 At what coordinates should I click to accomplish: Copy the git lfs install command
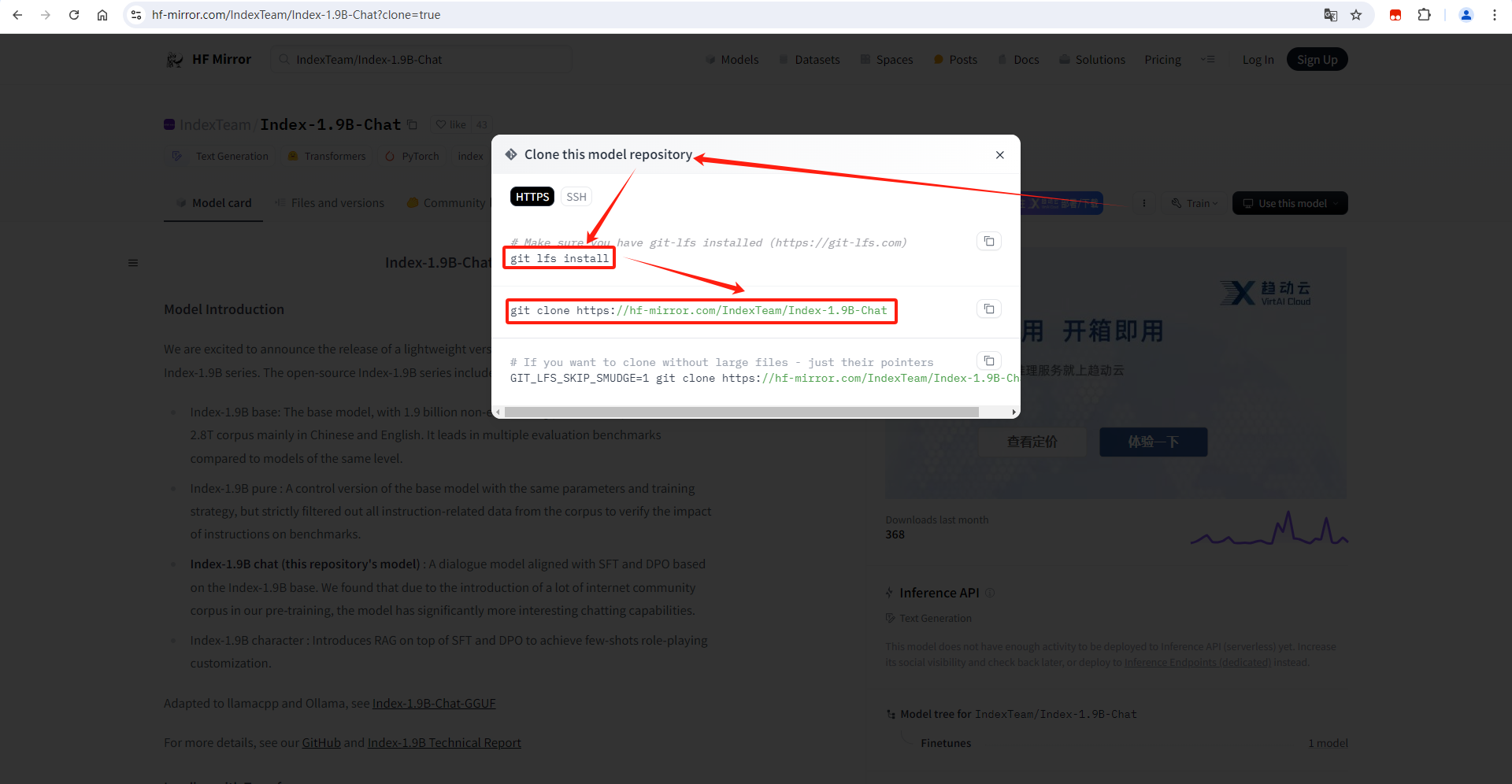[x=989, y=241]
